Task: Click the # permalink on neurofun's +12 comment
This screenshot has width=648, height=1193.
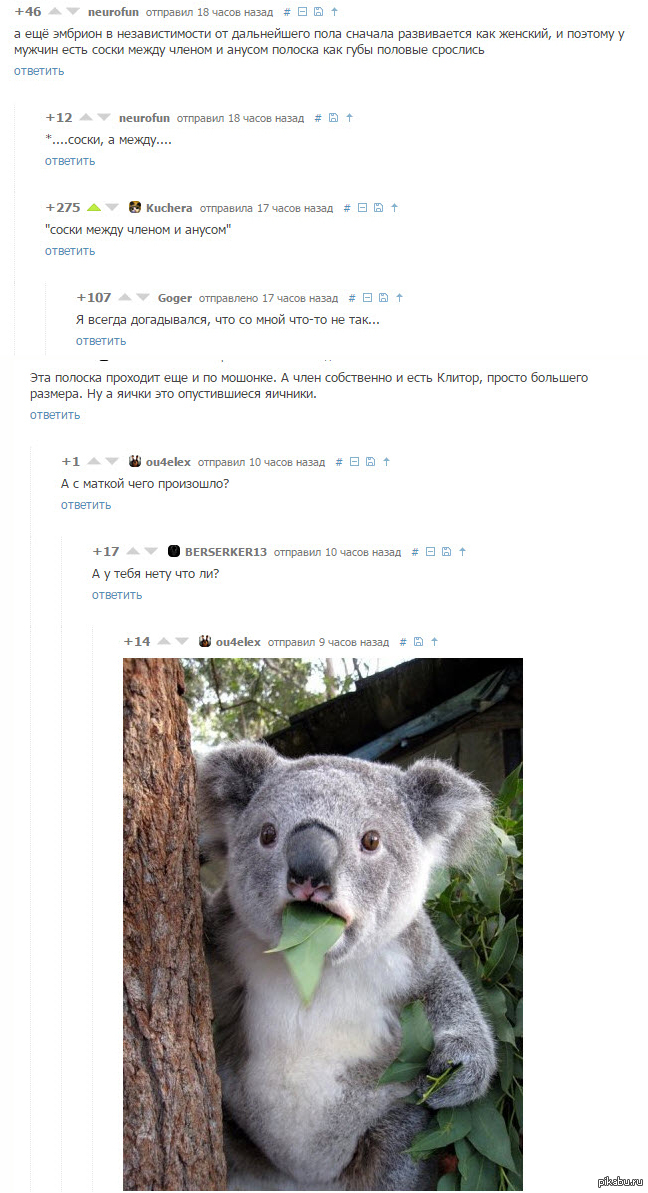Action: 319,118
